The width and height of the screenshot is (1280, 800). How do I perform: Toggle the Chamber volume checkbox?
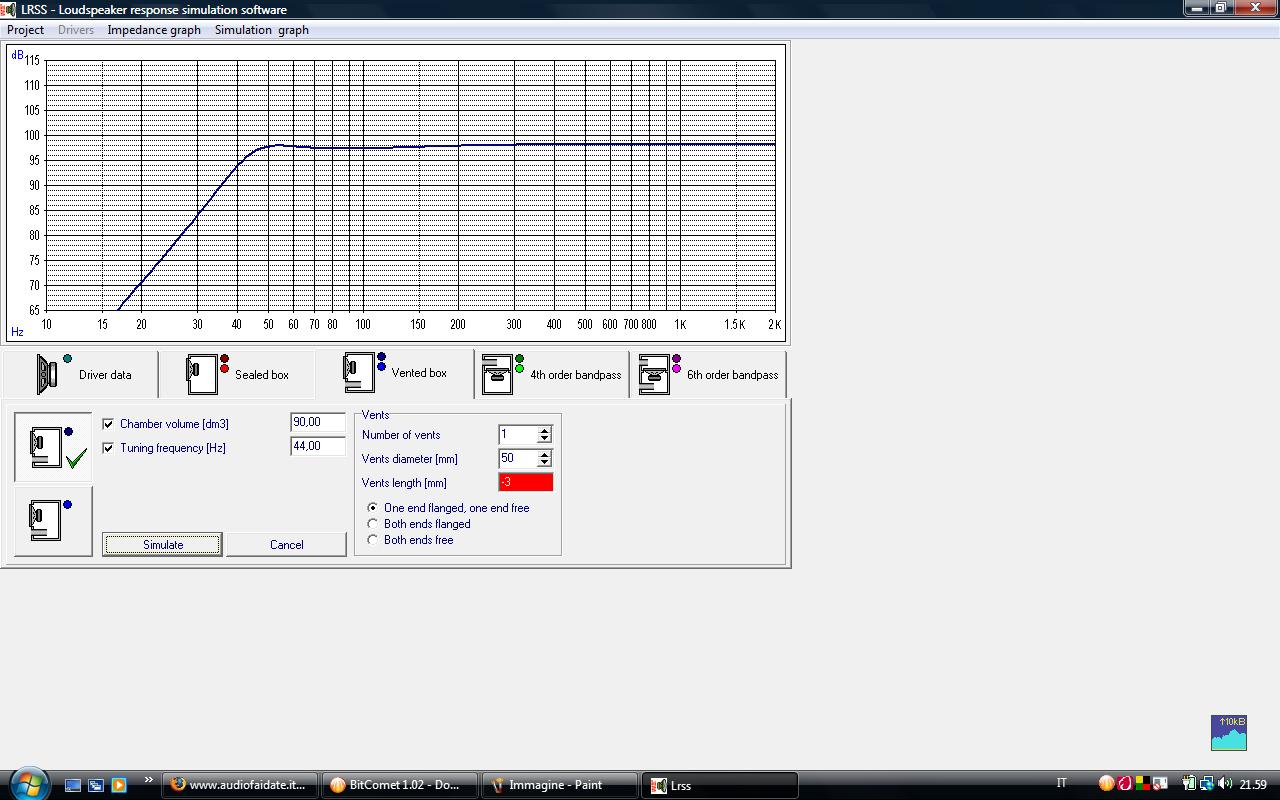tap(109, 424)
